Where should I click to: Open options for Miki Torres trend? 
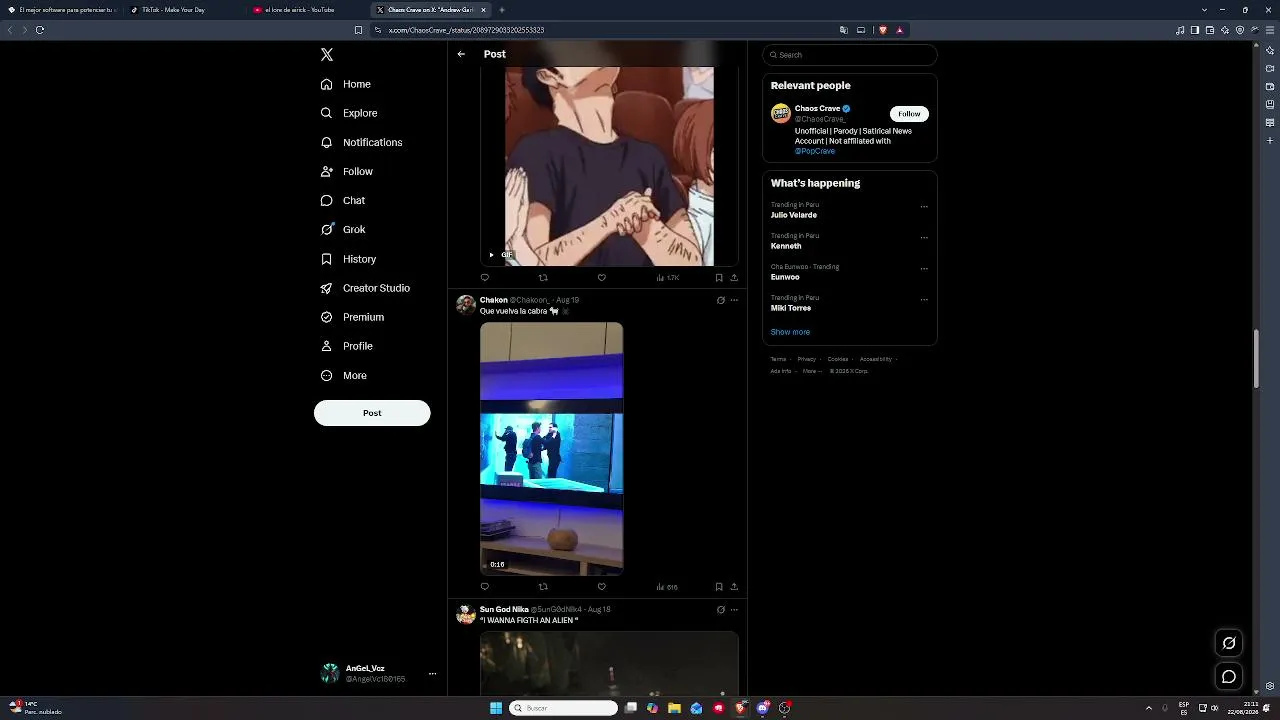coord(924,299)
